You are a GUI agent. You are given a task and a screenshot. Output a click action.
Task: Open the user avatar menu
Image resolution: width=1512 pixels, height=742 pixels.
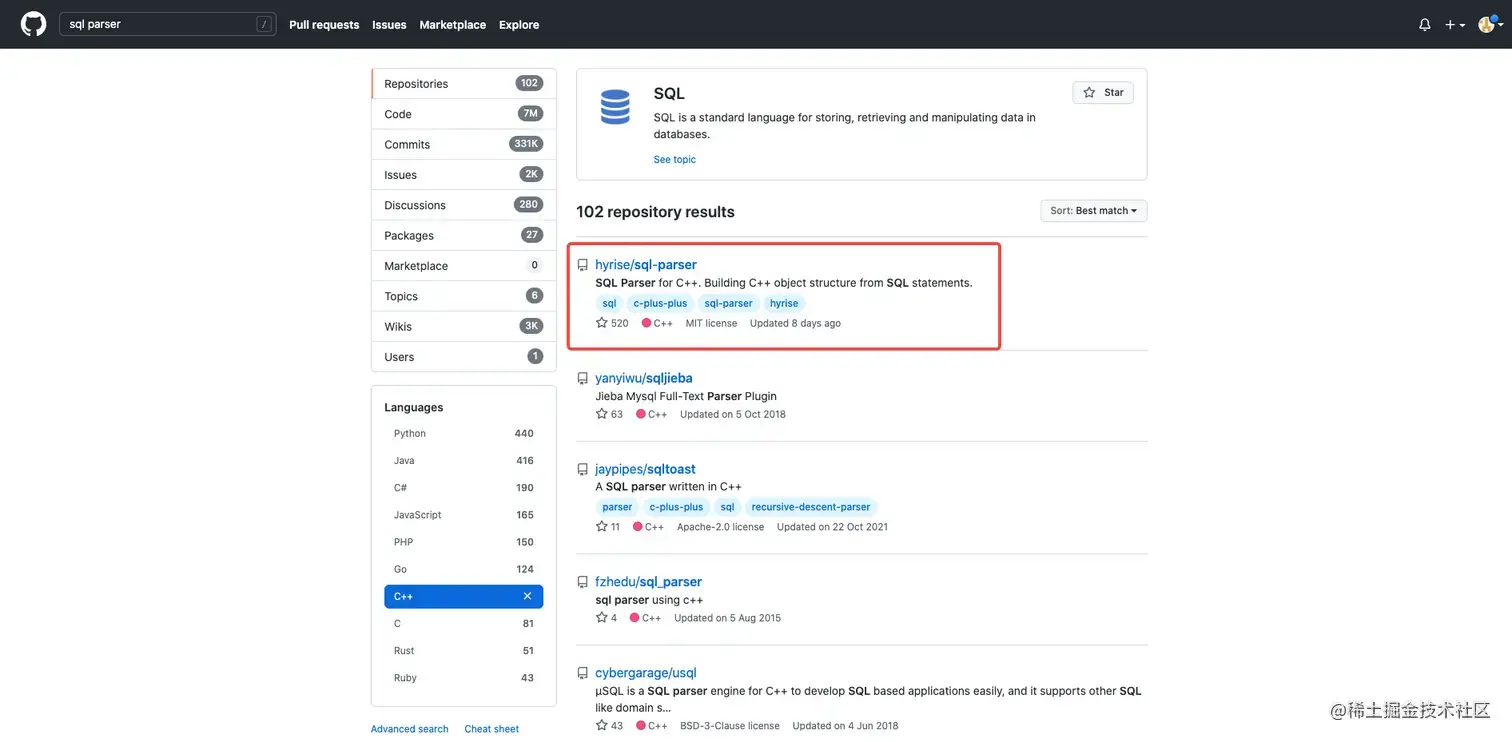(1489, 24)
